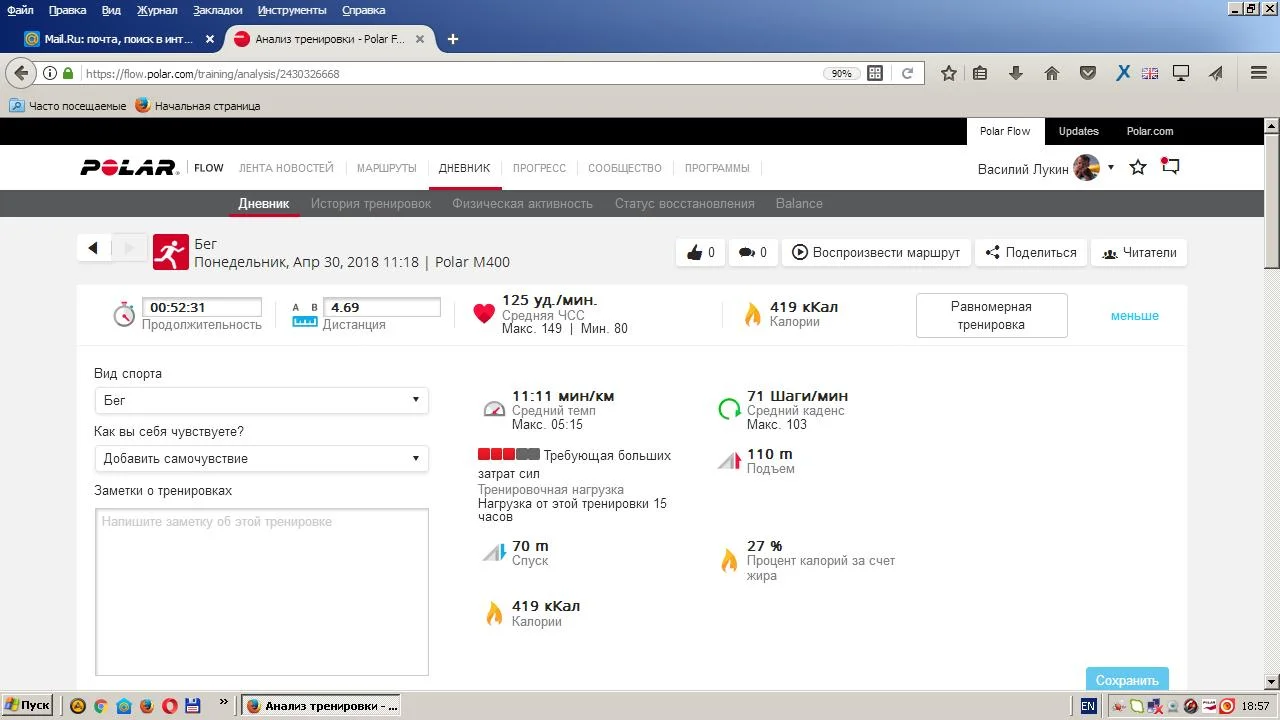Open the Справка menu

click(x=363, y=10)
